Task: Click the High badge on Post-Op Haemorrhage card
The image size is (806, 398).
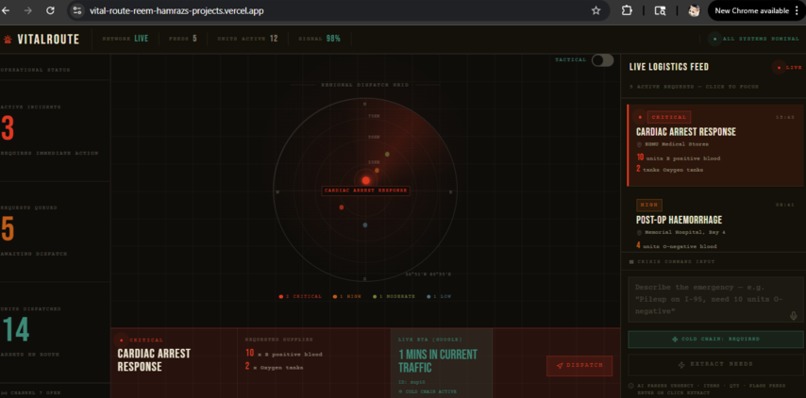Action: click(x=649, y=205)
